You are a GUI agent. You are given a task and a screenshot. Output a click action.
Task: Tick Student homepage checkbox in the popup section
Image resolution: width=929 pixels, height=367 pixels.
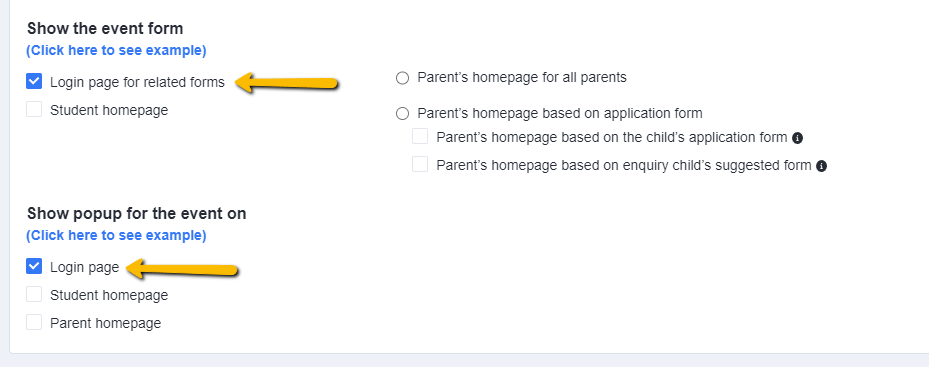pyautogui.click(x=34, y=294)
